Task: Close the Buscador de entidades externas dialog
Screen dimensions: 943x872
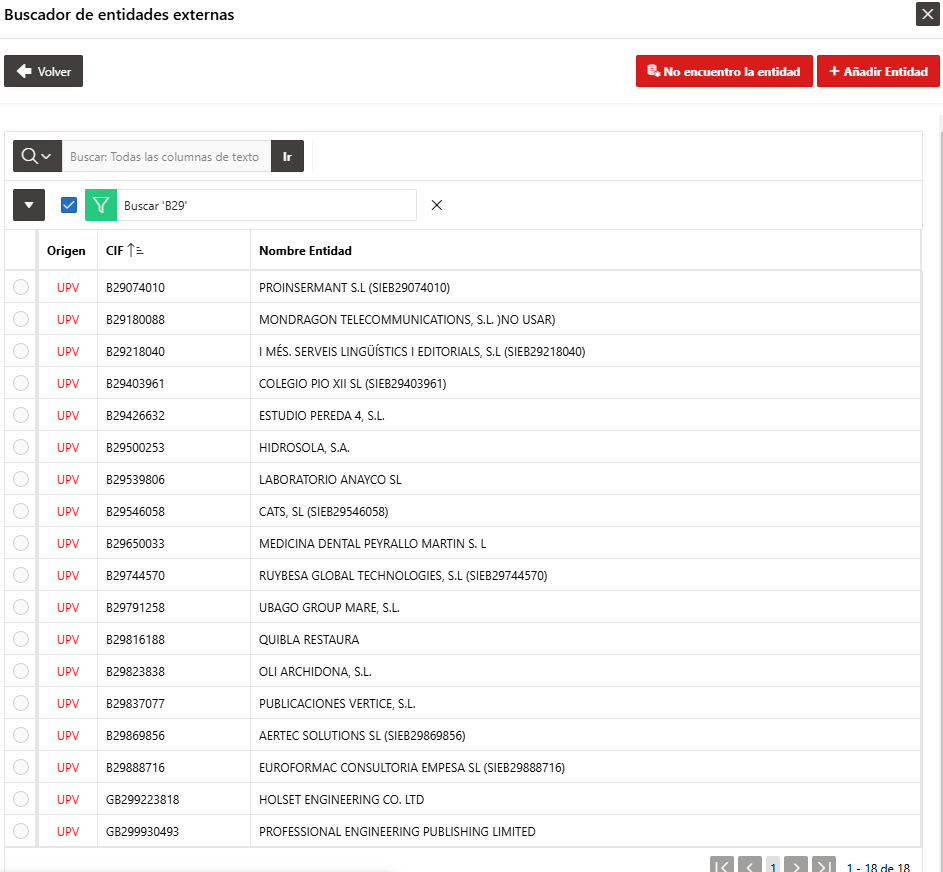Action: click(x=927, y=14)
